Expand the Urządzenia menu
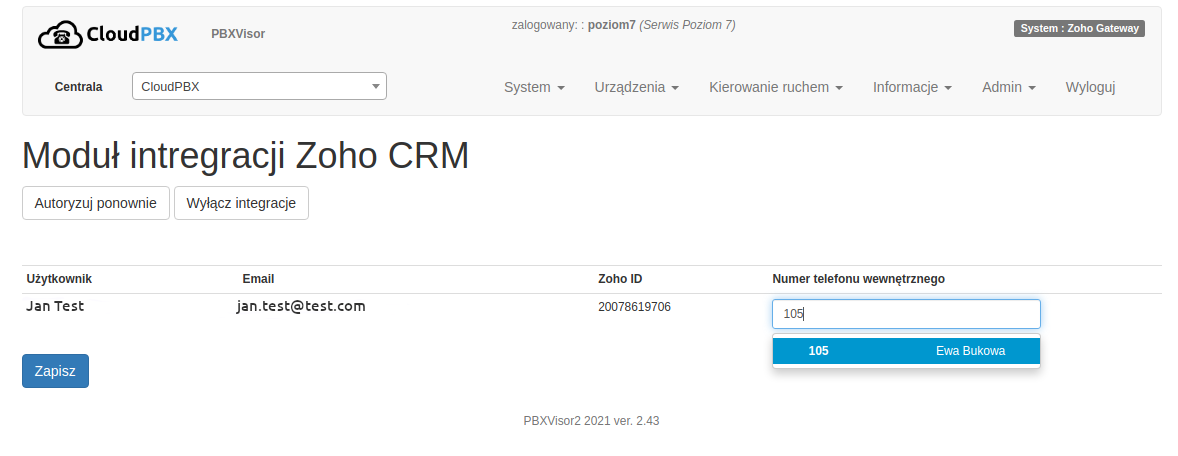 click(636, 87)
